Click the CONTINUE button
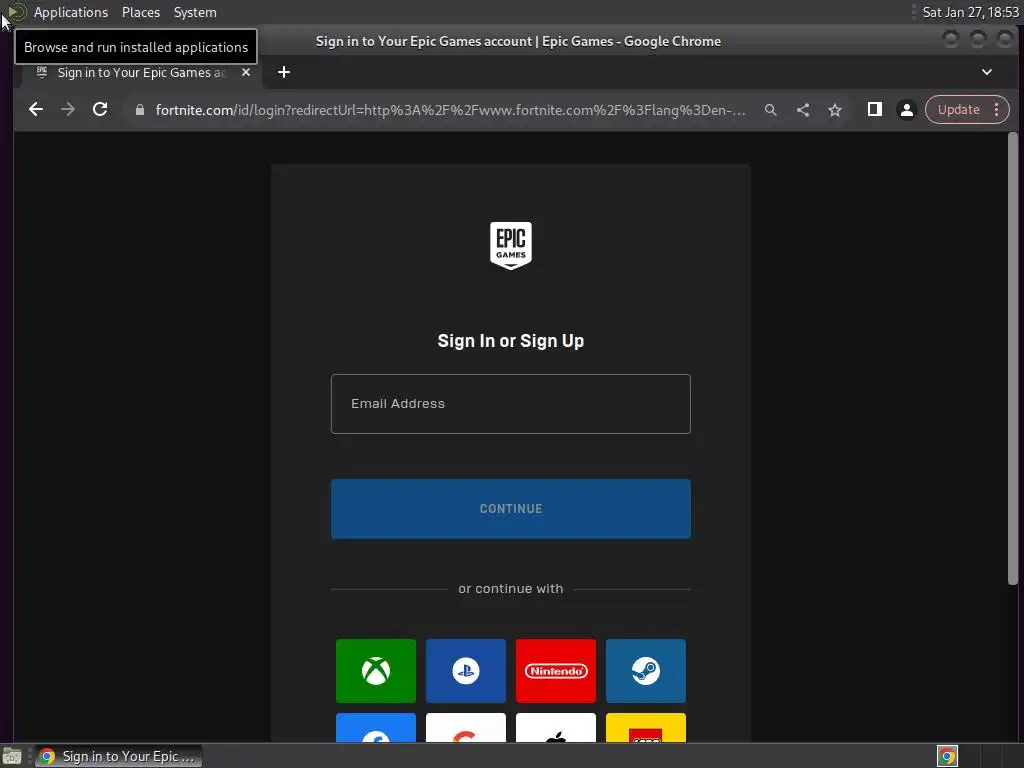The width and height of the screenshot is (1024, 768). 511,509
